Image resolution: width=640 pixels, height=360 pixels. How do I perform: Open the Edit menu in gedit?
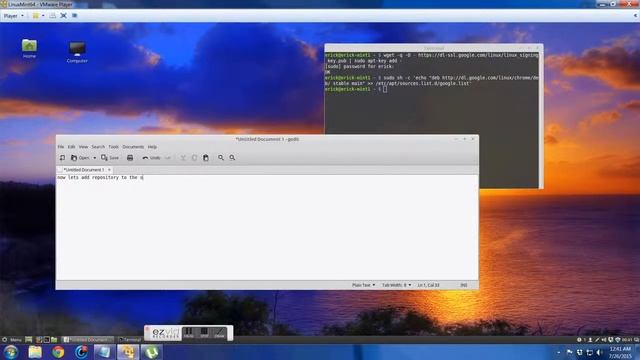(x=71, y=147)
